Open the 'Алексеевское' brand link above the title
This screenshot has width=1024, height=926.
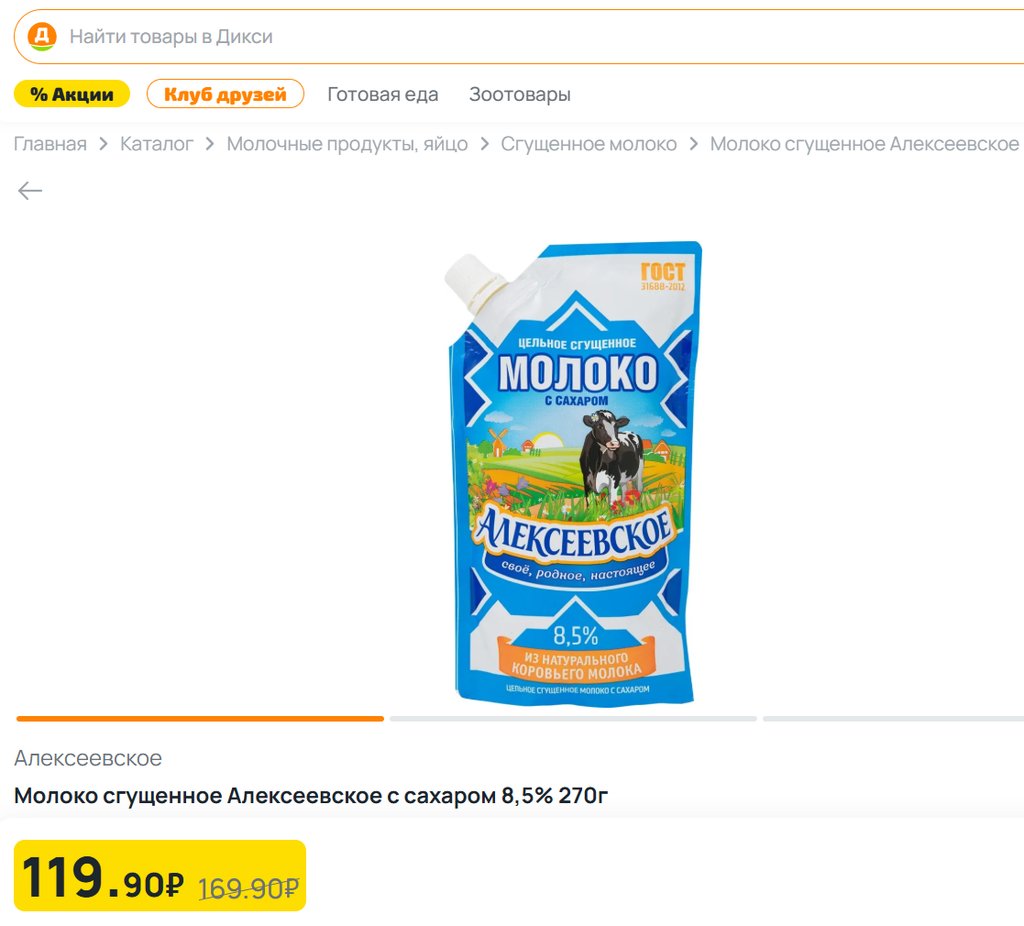[88, 758]
